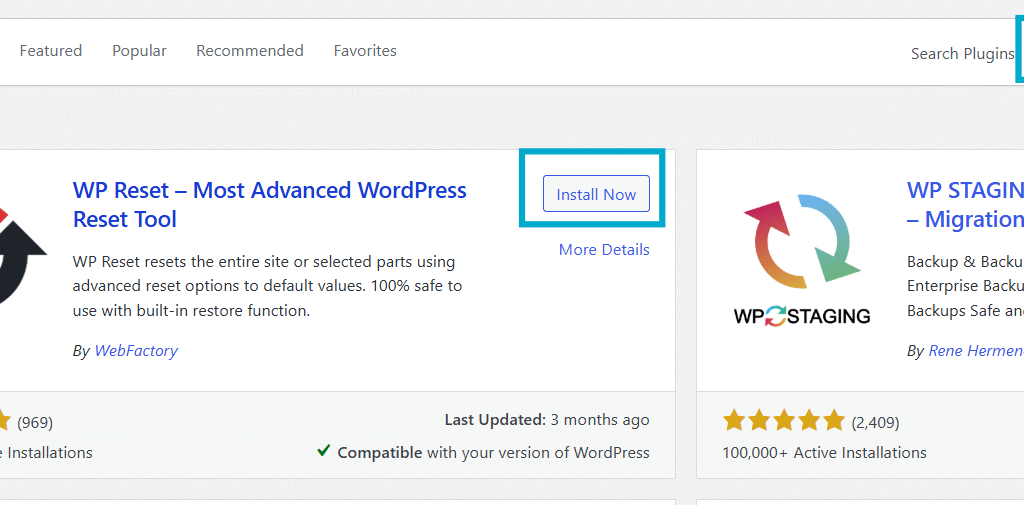Click the star beside the (969) rating count
The width and height of the screenshot is (1024, 505).
[5, 420]
